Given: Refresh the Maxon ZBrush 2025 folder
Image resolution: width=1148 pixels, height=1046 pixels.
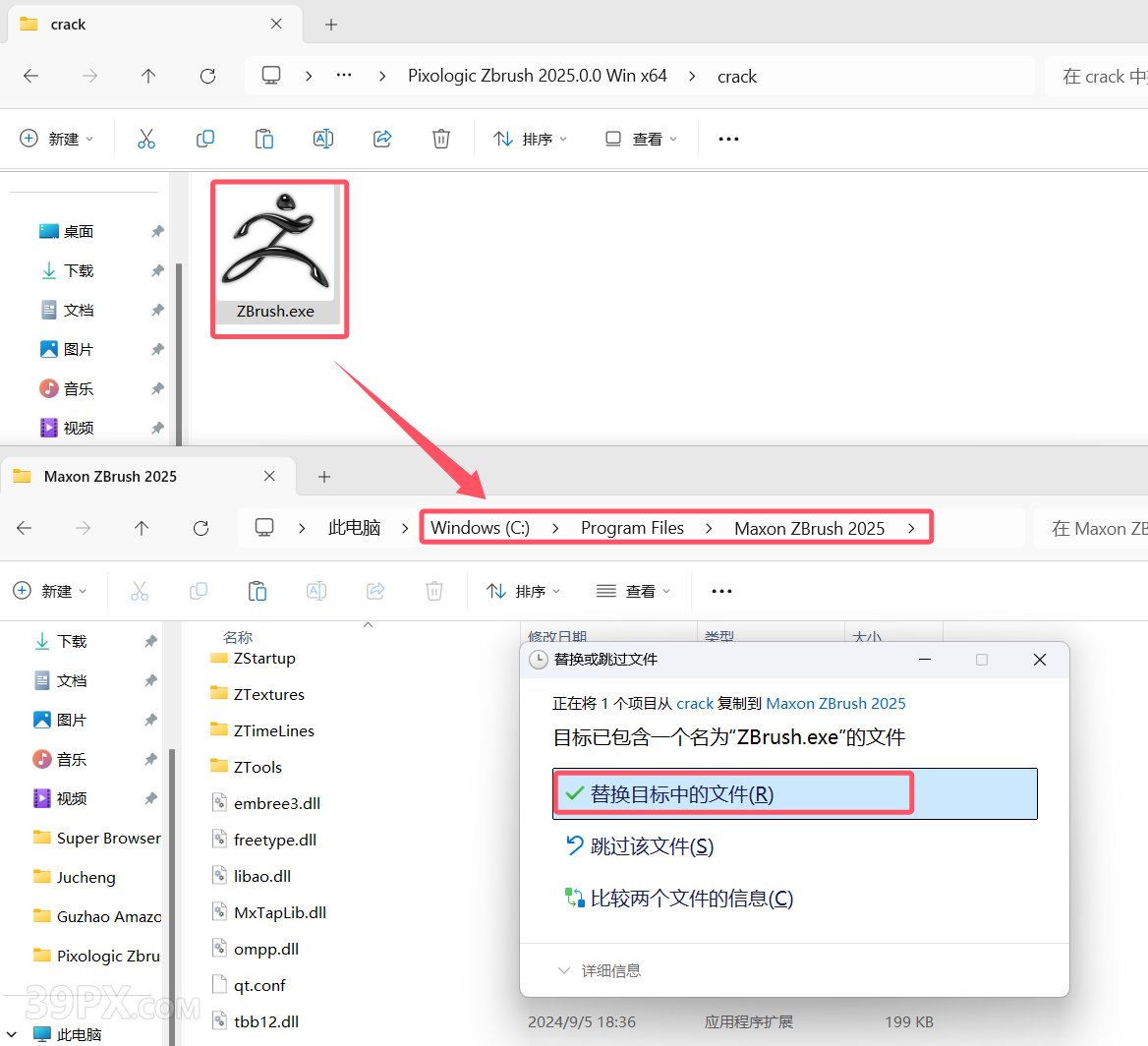Looking at the screenshot, I should click(x=201, y=528).
